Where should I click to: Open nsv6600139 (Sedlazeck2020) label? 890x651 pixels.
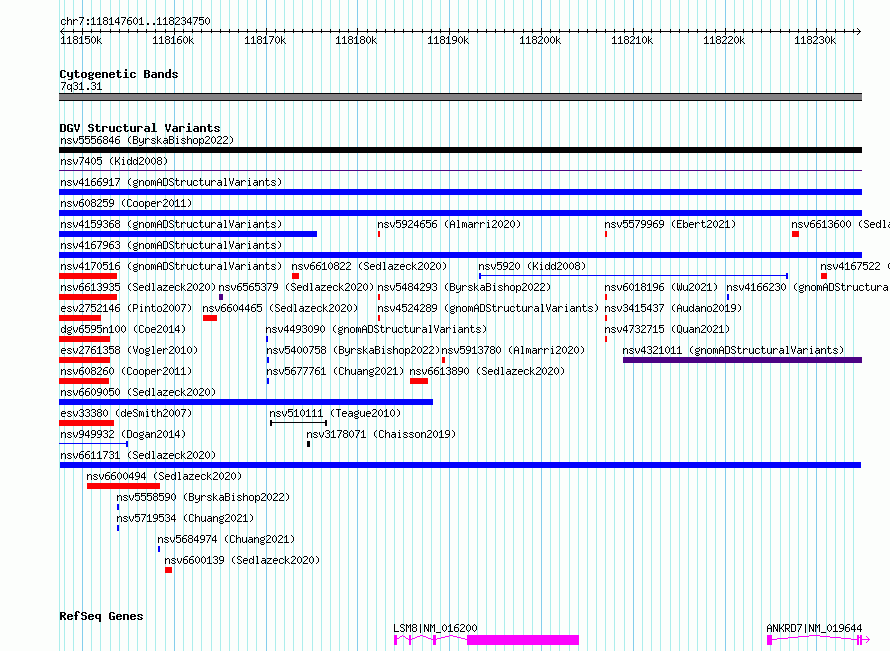coord(242,560)
